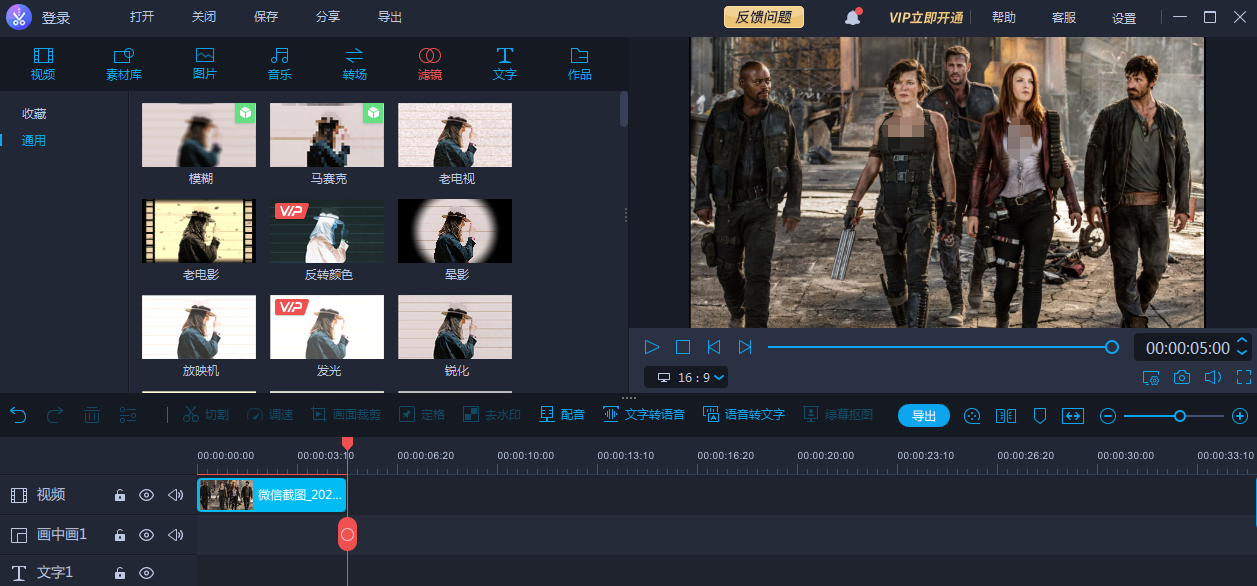
Task: Stop the preview playback
Action: pyautogui.click(x=683, y=347)
